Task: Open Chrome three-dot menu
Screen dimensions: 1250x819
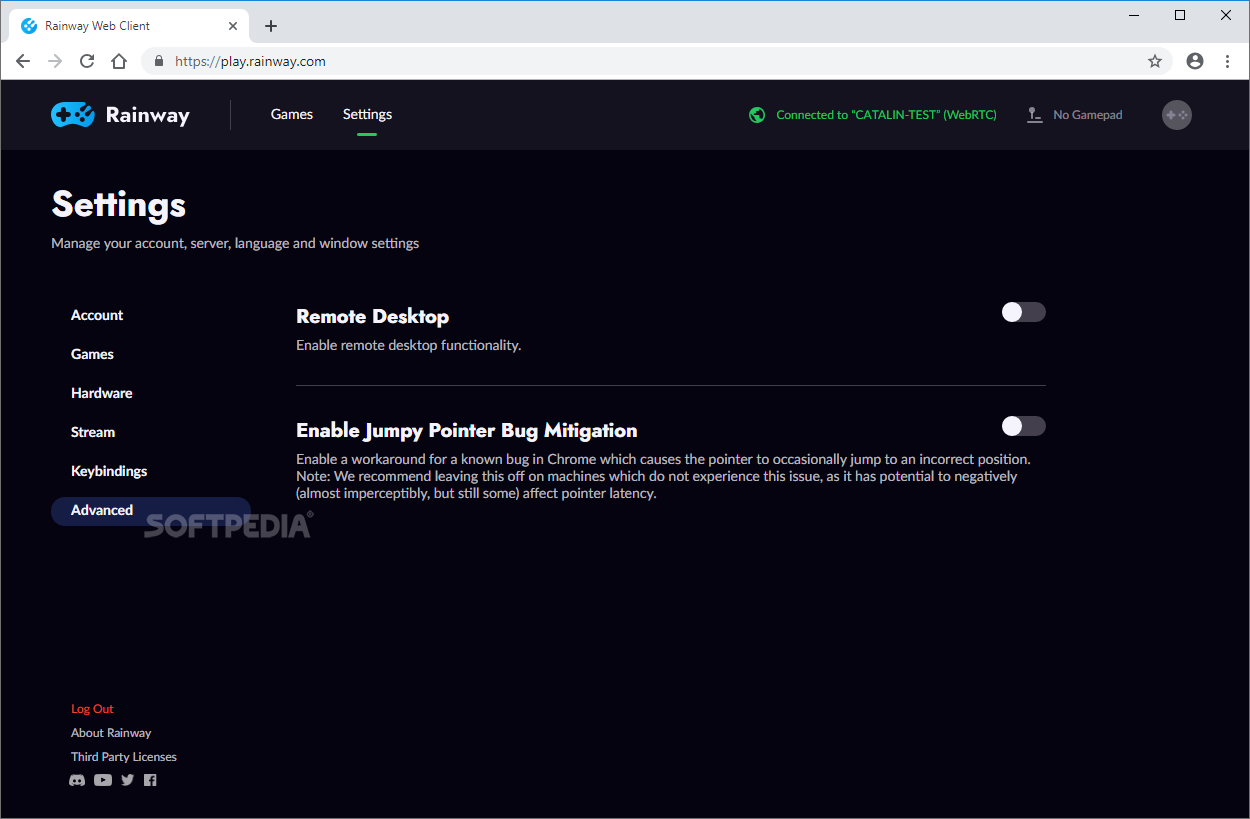Action: tap(1227, 61)
